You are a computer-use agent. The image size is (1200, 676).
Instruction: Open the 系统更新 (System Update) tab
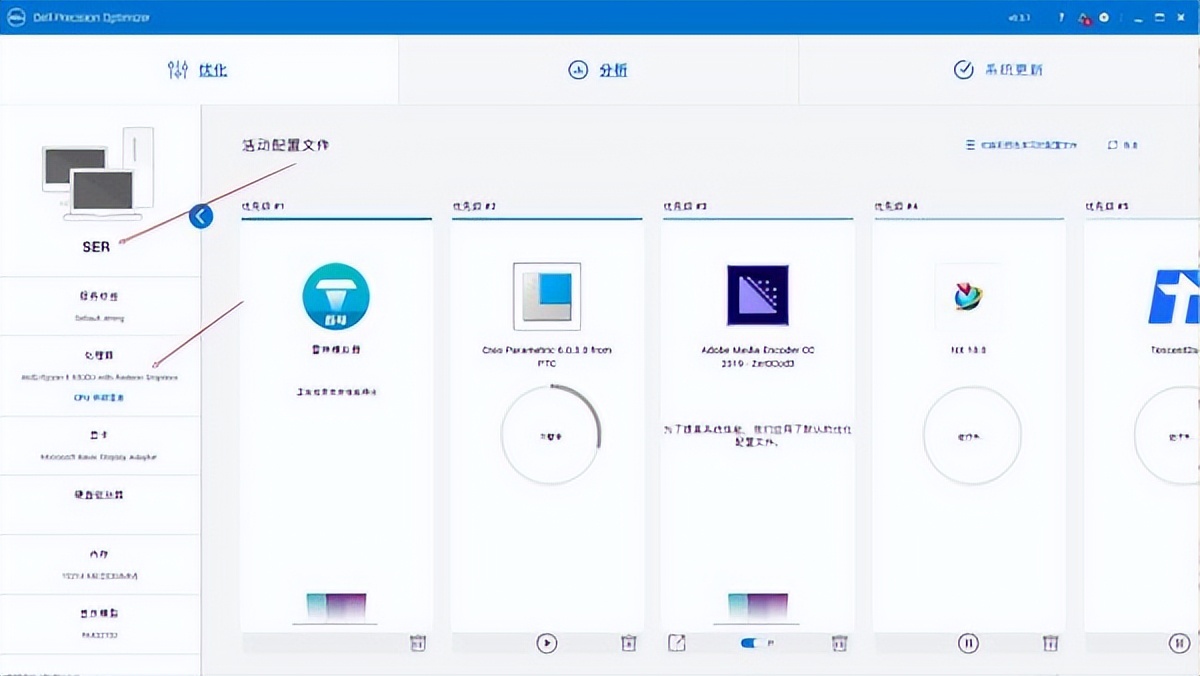pos(999,70)
